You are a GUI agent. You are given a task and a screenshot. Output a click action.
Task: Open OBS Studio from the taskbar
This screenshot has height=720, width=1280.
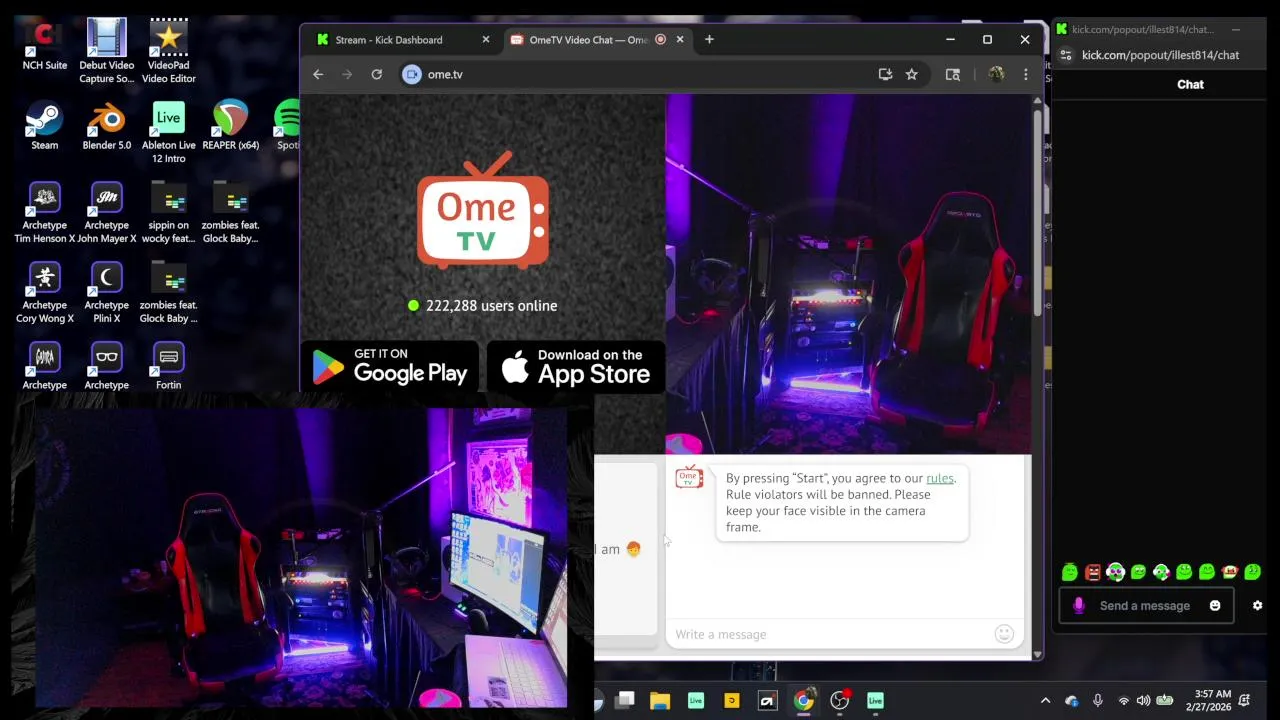(x=840, y=701)
